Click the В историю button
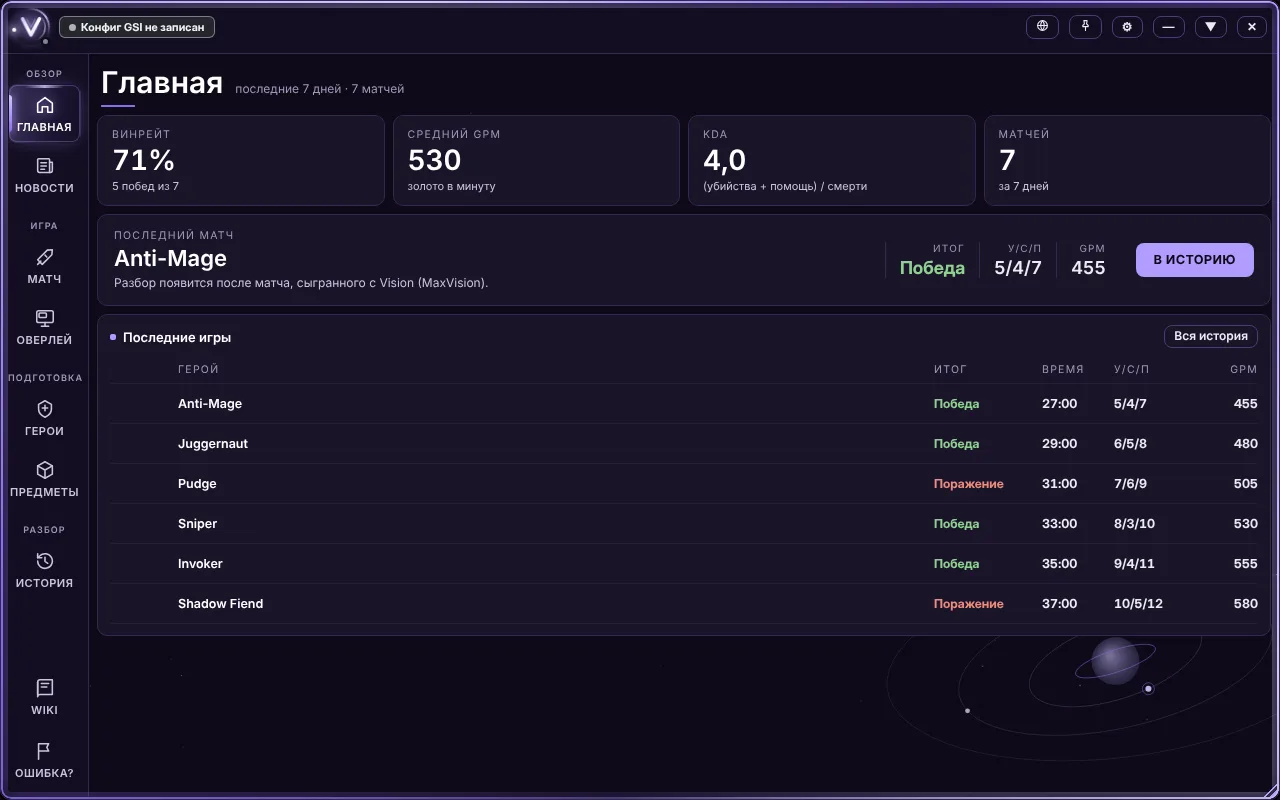 [x=1194, y=260]
